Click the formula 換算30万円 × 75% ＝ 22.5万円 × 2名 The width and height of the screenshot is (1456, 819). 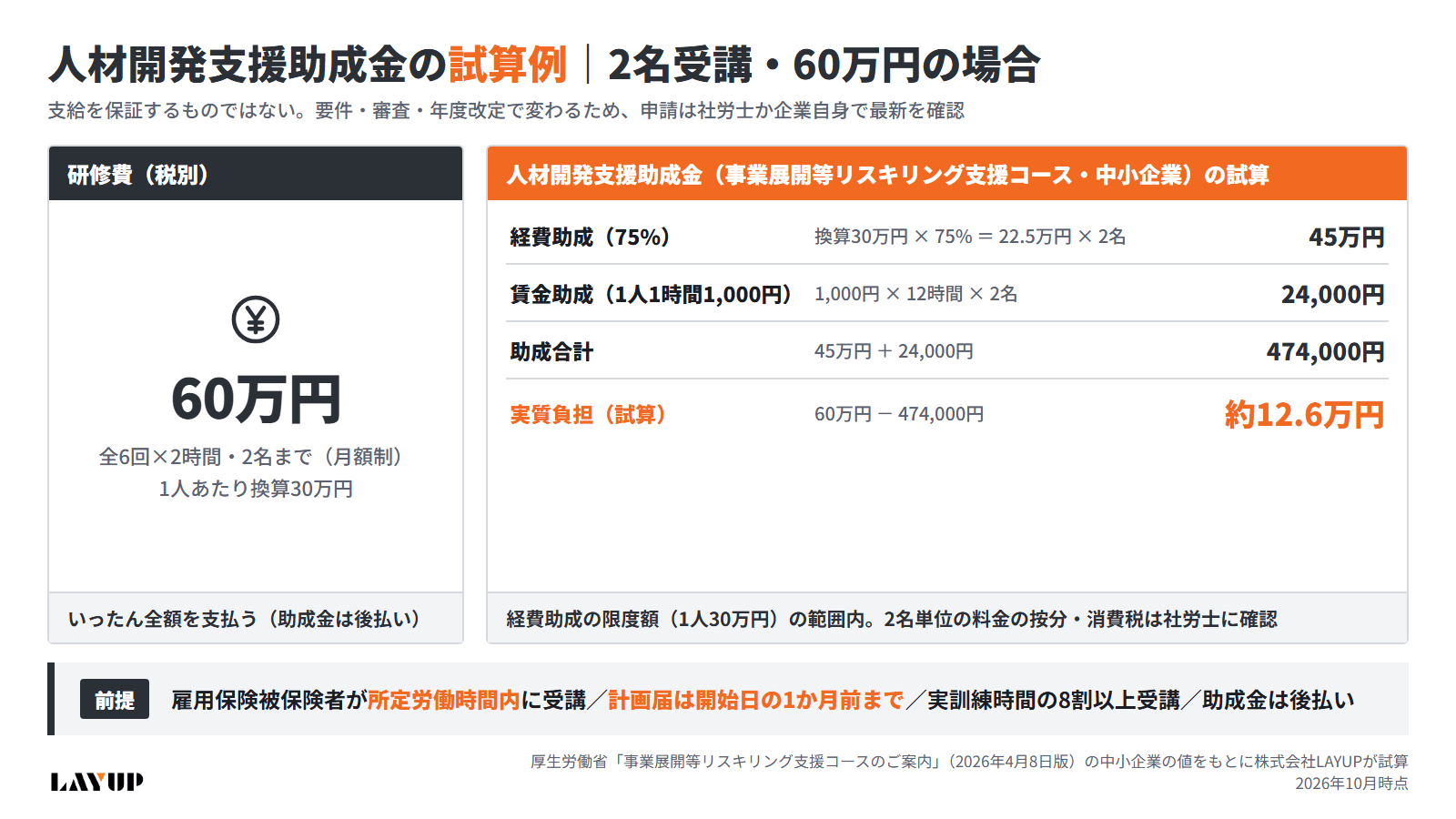pyautogui.click(x=970, y=237)
